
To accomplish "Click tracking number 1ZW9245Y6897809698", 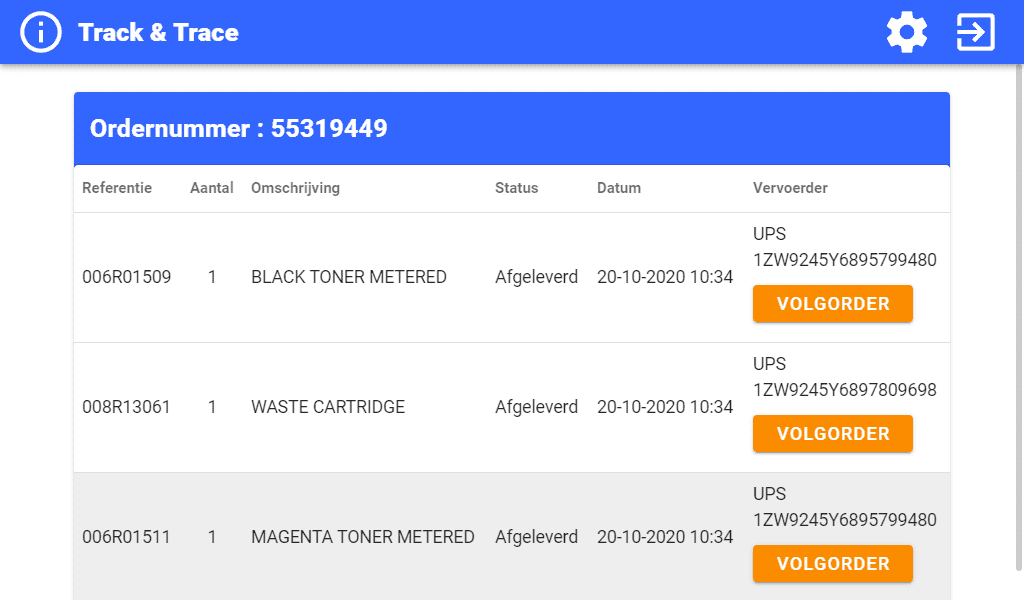I will click(x=845, y=390).
